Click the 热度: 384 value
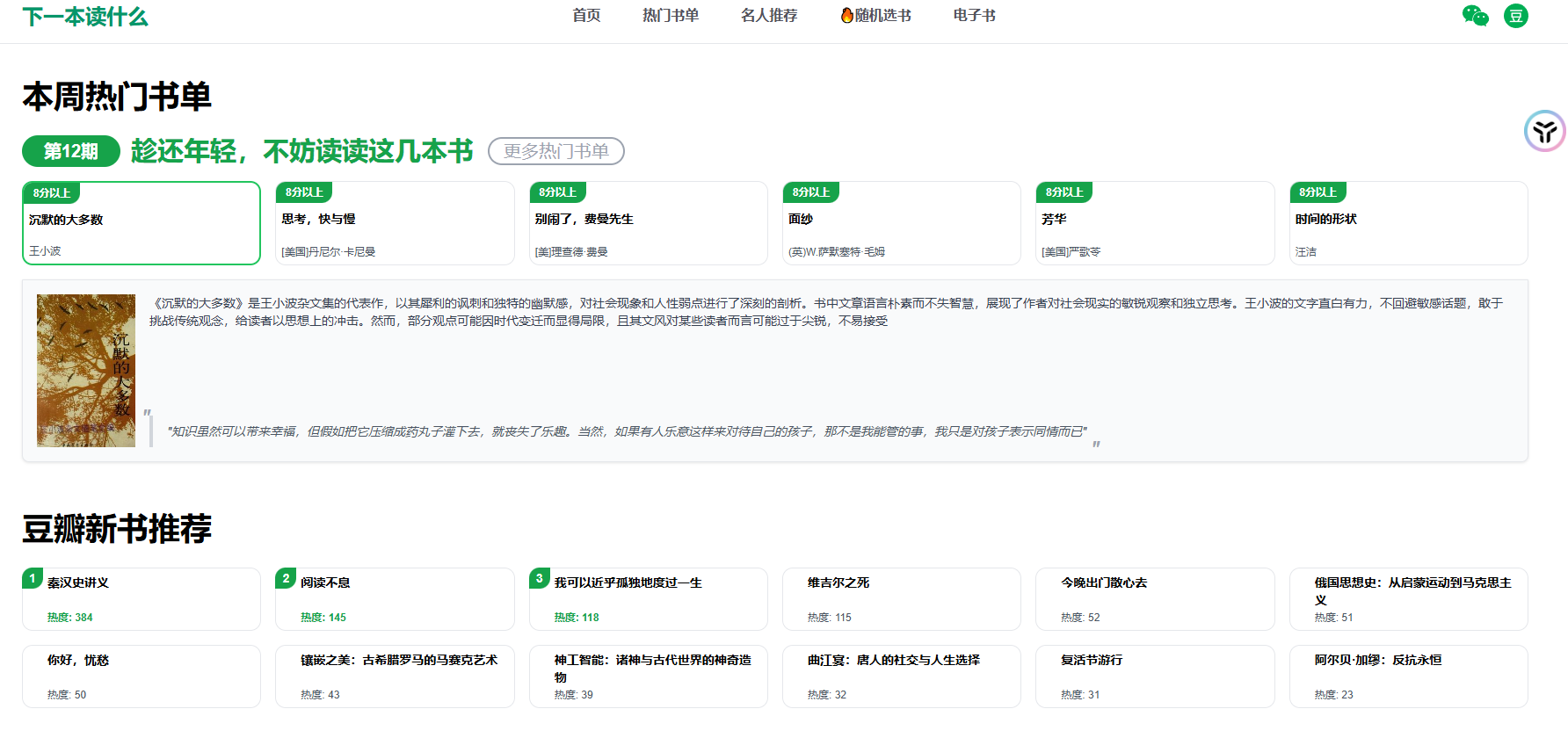1568x738 pixels. pyautogui.click(x=70, y=618)
